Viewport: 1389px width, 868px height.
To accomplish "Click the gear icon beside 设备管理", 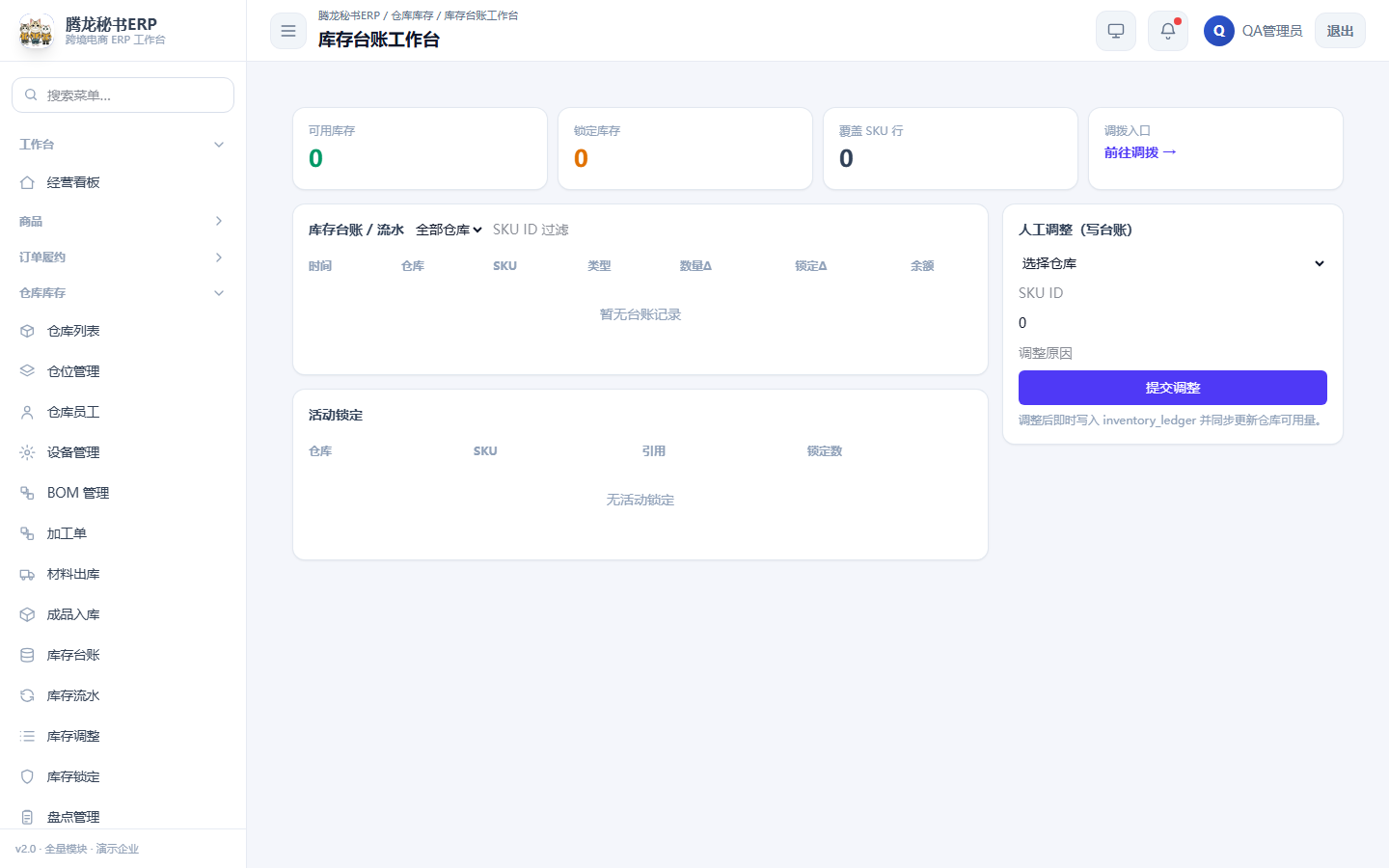I will [27, 452].
